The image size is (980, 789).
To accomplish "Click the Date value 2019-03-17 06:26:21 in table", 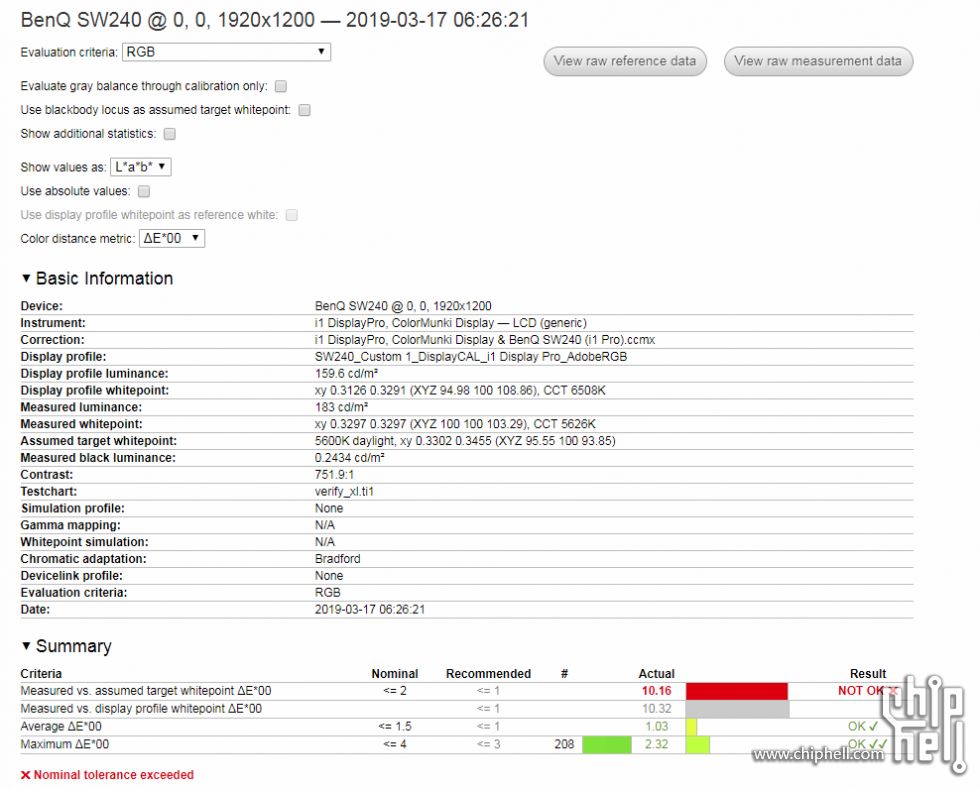I will (369, 610).
